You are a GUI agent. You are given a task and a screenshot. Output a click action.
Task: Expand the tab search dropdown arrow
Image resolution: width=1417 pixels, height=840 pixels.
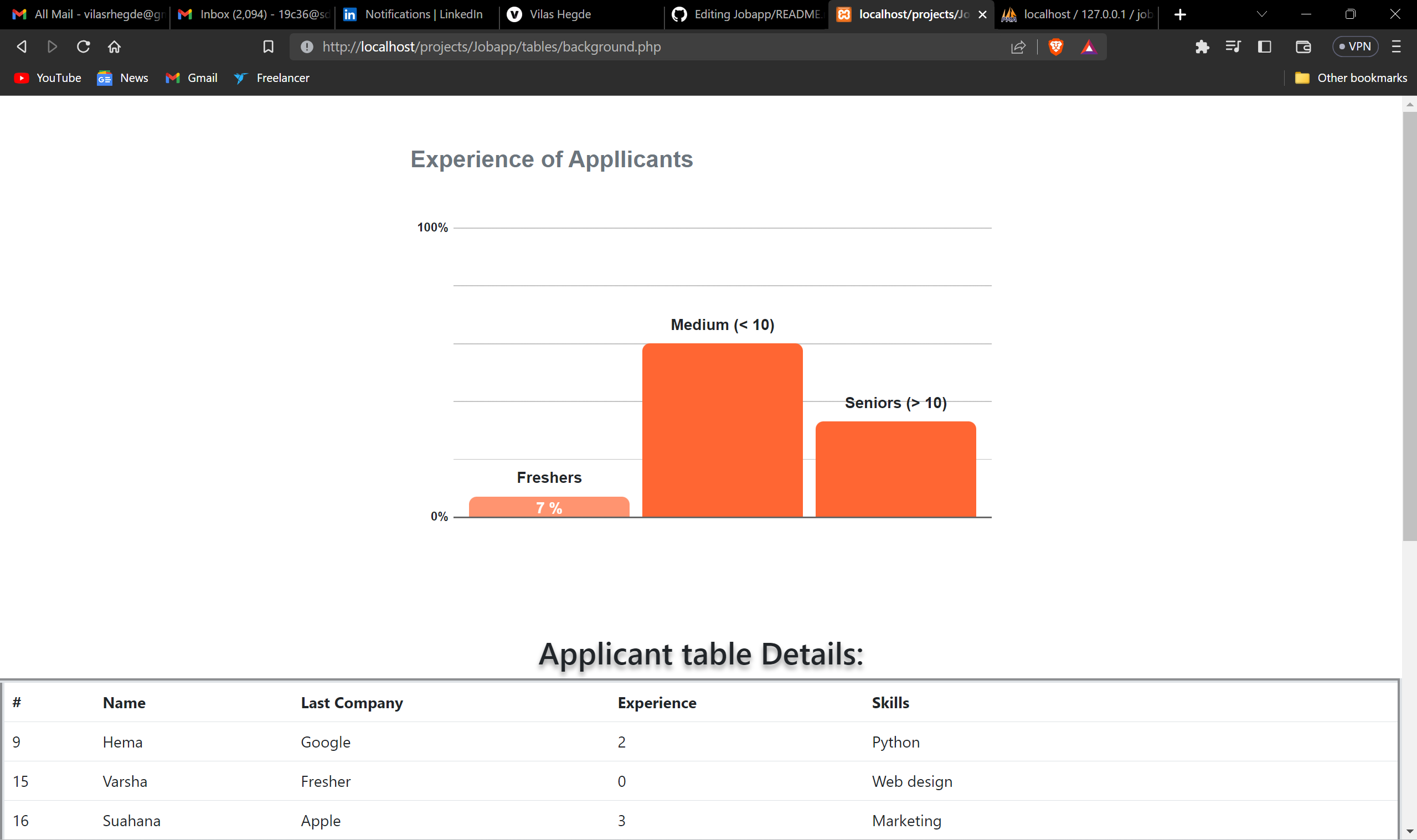(1261, 14)
